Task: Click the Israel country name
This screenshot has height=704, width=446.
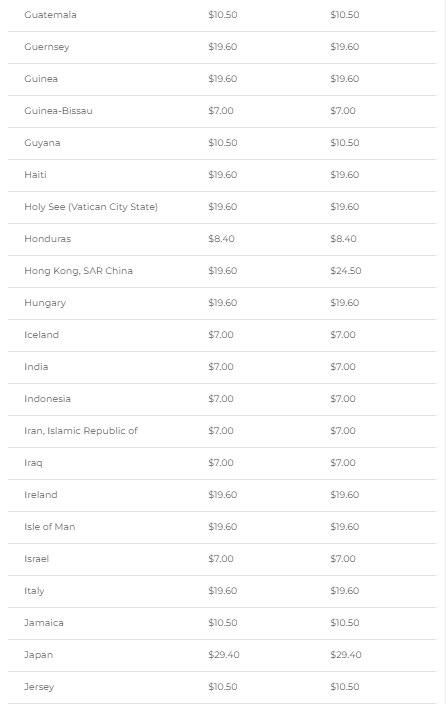Action: 36,559
